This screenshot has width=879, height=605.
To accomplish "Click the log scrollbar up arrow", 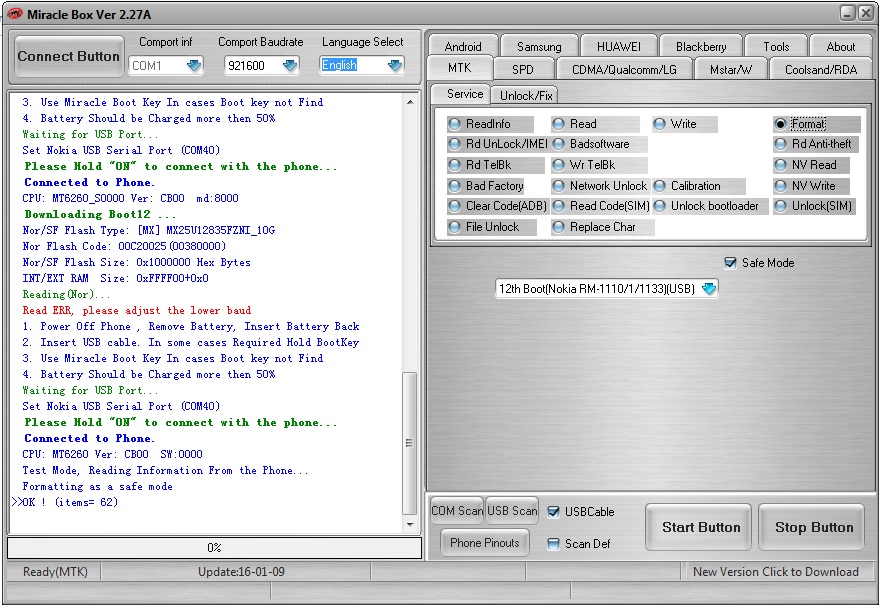I will tap(410, 102).
